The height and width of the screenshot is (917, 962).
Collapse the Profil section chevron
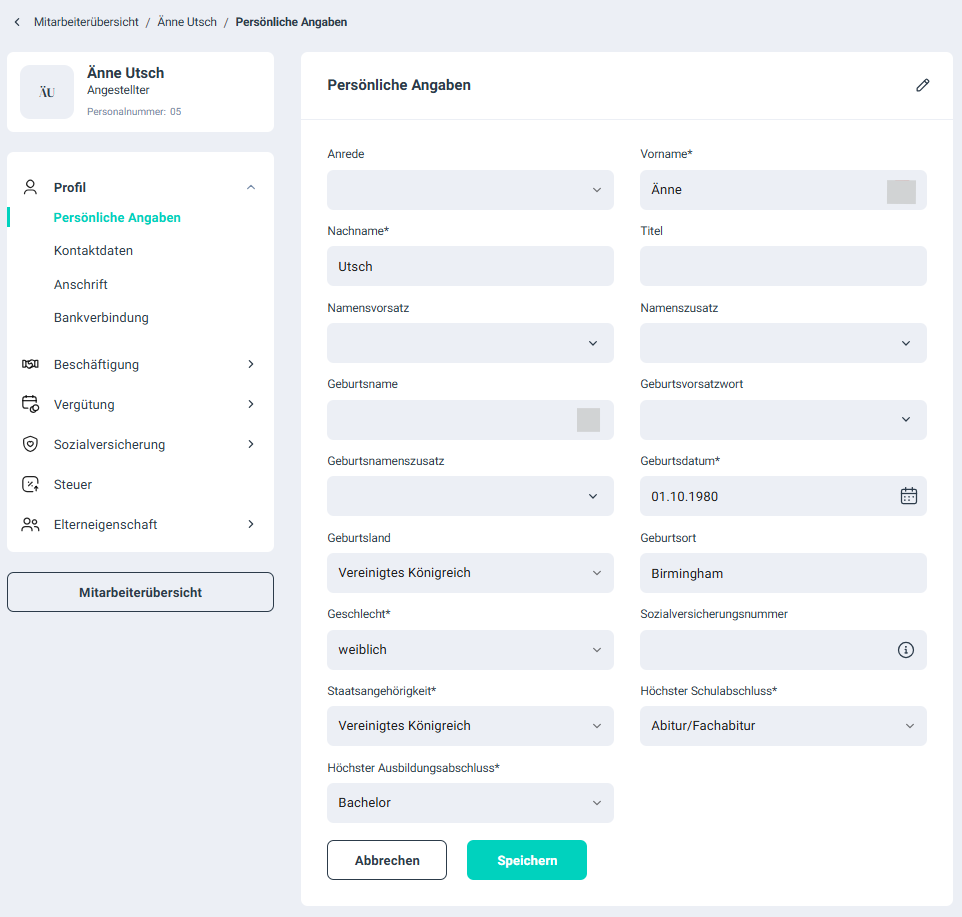[x=251, y=187]
